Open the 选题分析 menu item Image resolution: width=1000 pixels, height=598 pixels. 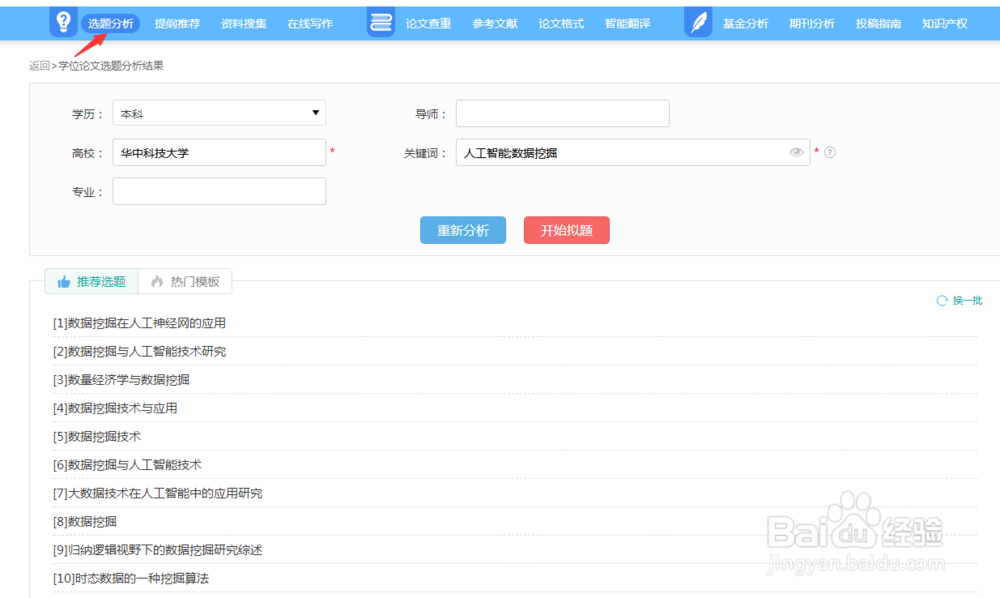tap(110, 24)
